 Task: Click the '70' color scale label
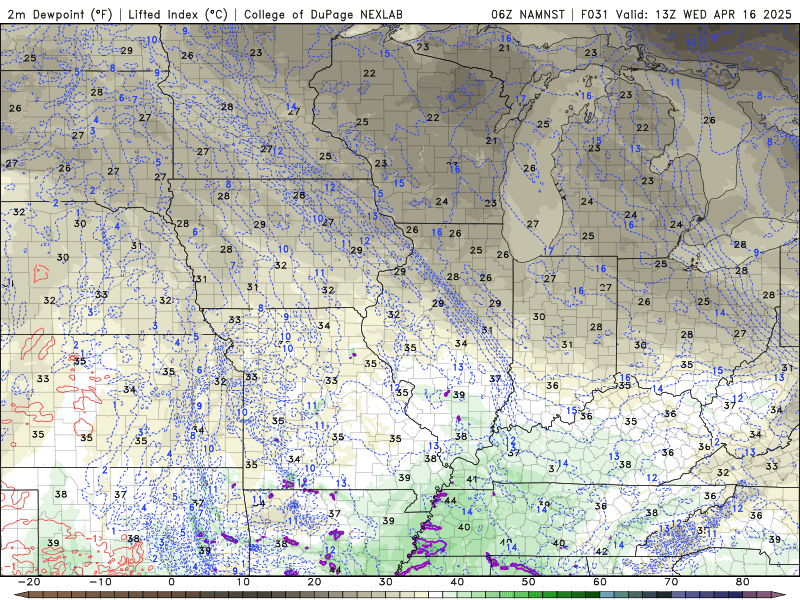(x=671, y=582)
